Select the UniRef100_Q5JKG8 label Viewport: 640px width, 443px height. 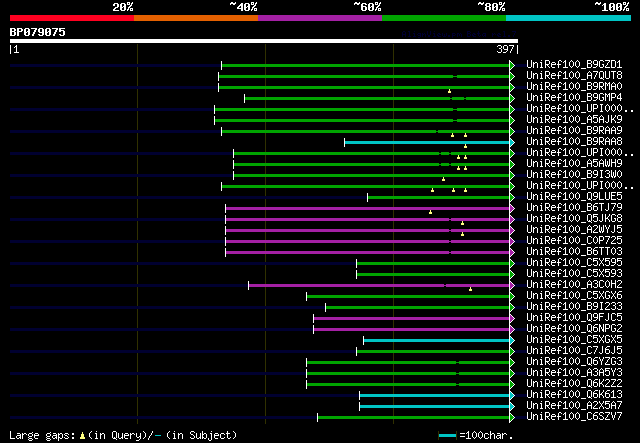click(x=574, y=219)
